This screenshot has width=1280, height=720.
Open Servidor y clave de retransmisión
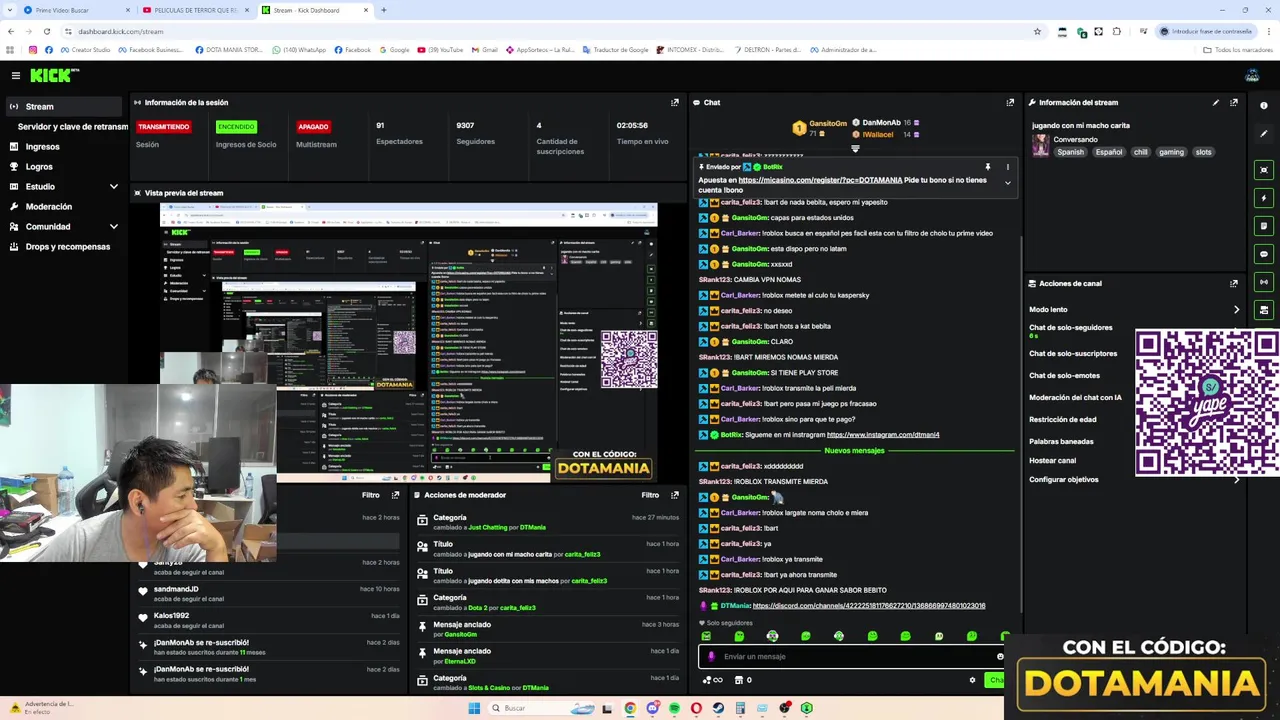(x=72, y=126)
